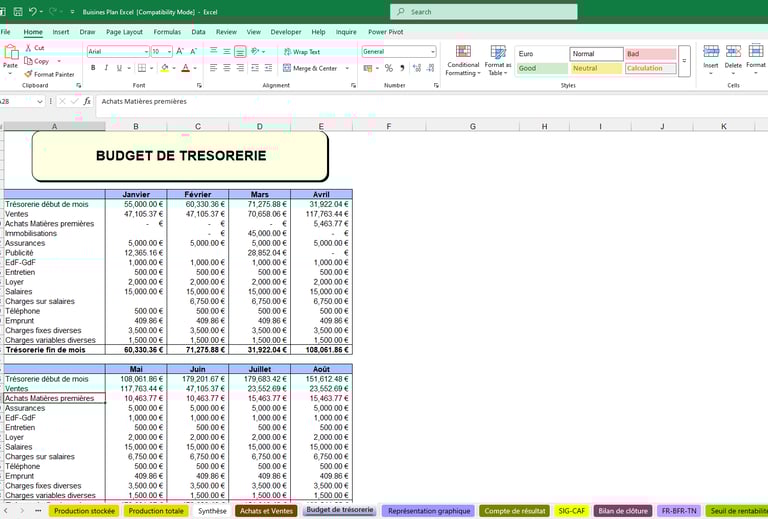Align text left
The width and height of the screenshot is (768, 519).
214,68
